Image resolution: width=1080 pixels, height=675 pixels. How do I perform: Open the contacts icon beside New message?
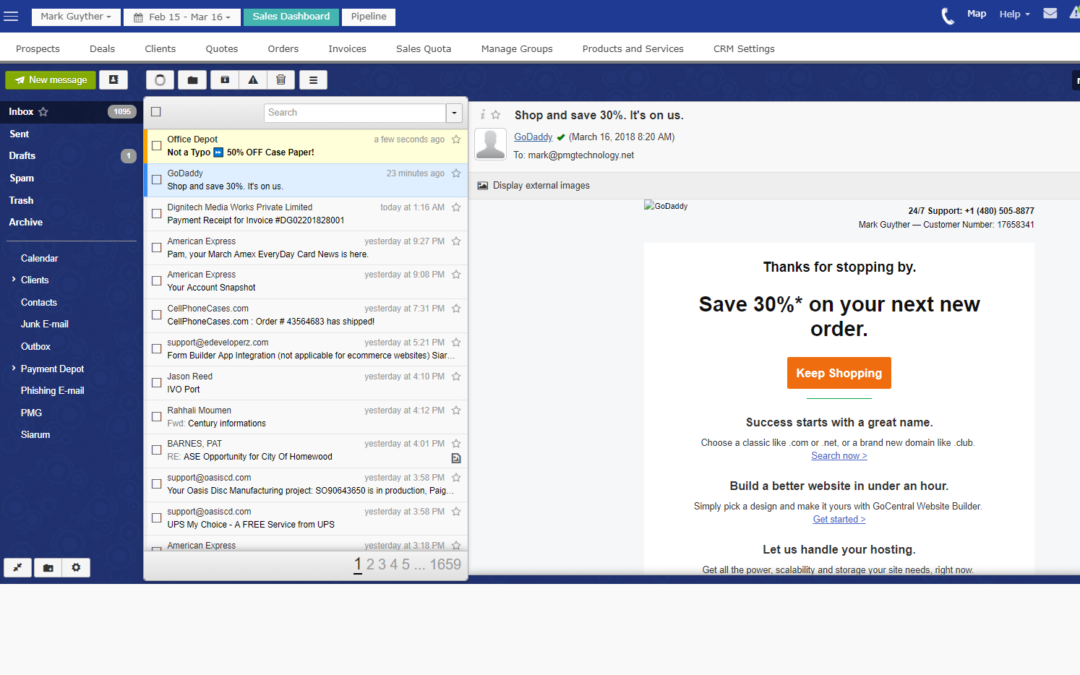point(113,80)
